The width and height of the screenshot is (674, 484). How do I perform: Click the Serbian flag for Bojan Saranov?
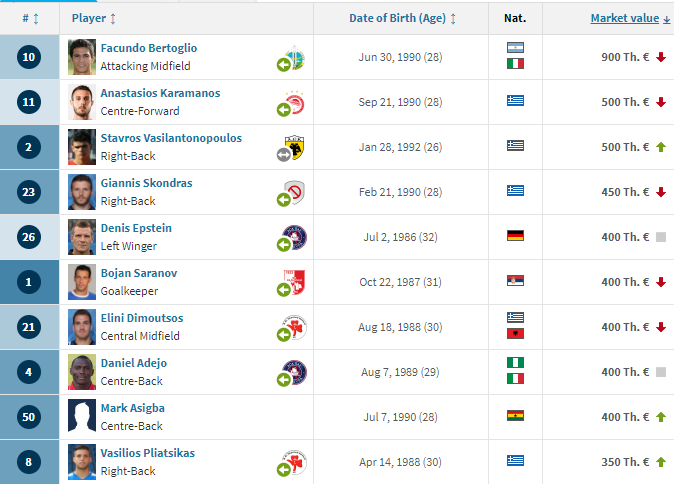(x=515, y=281)
